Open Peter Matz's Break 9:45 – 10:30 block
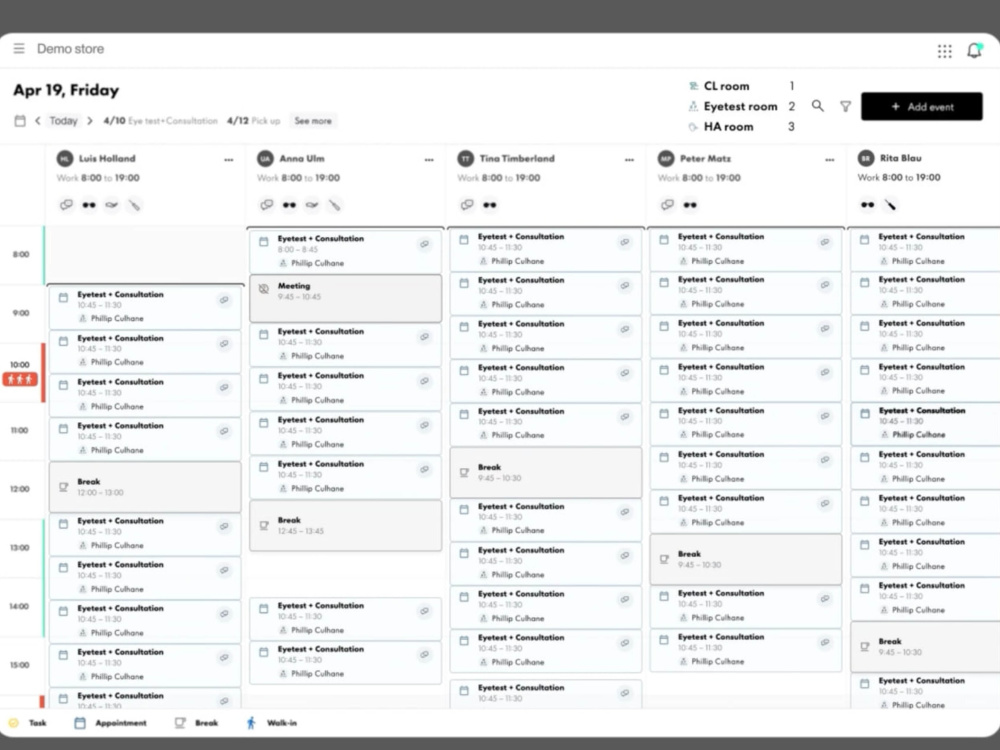The width and height of the screenshot is (1000, 750). (746, 559)
